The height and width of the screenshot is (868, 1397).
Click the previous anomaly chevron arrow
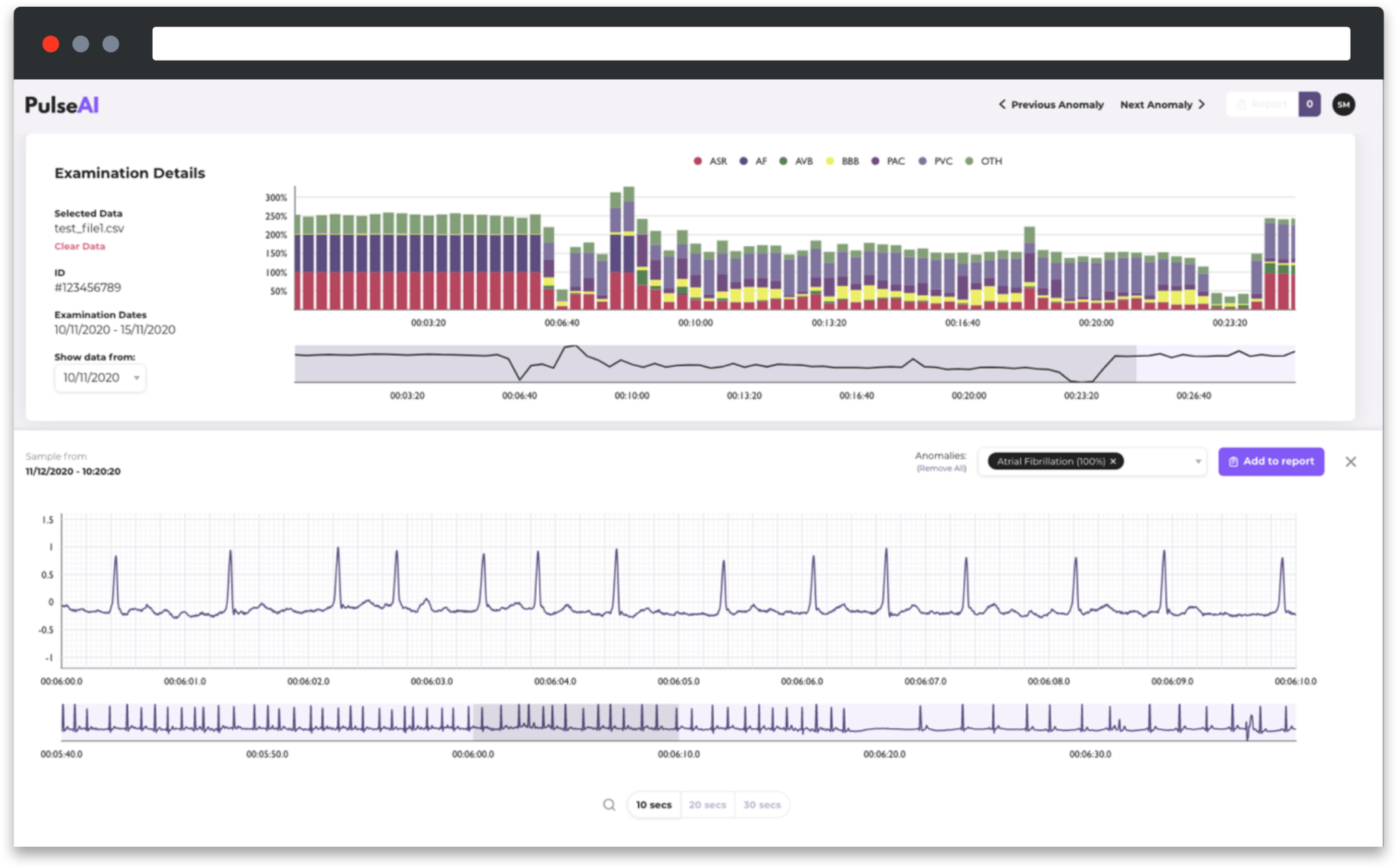[1002, 104]
